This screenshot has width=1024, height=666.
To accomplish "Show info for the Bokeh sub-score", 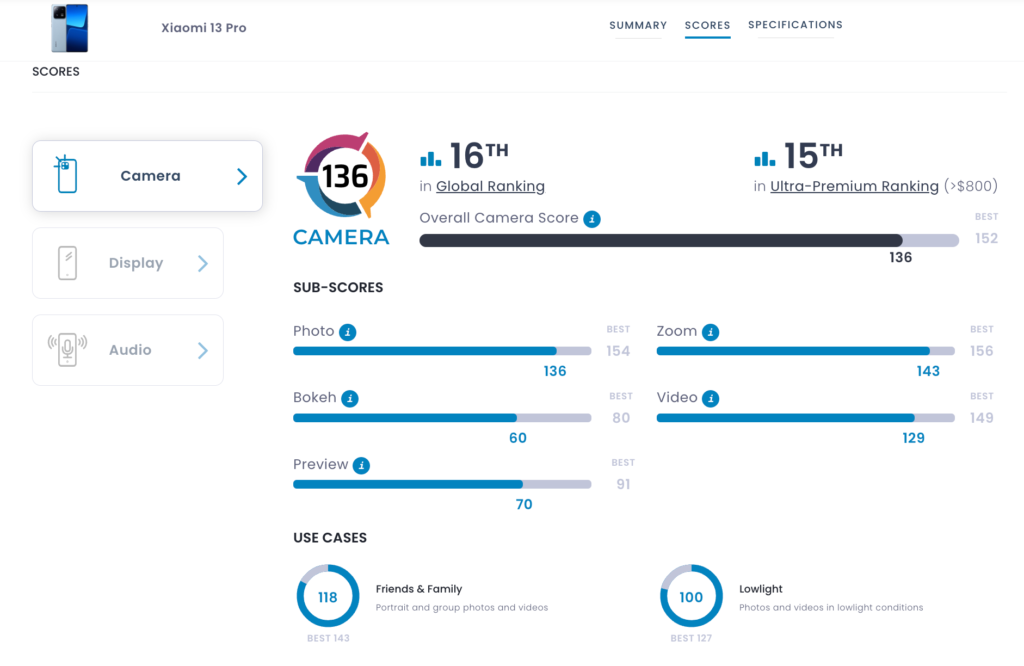I will (x=350, y=398).
